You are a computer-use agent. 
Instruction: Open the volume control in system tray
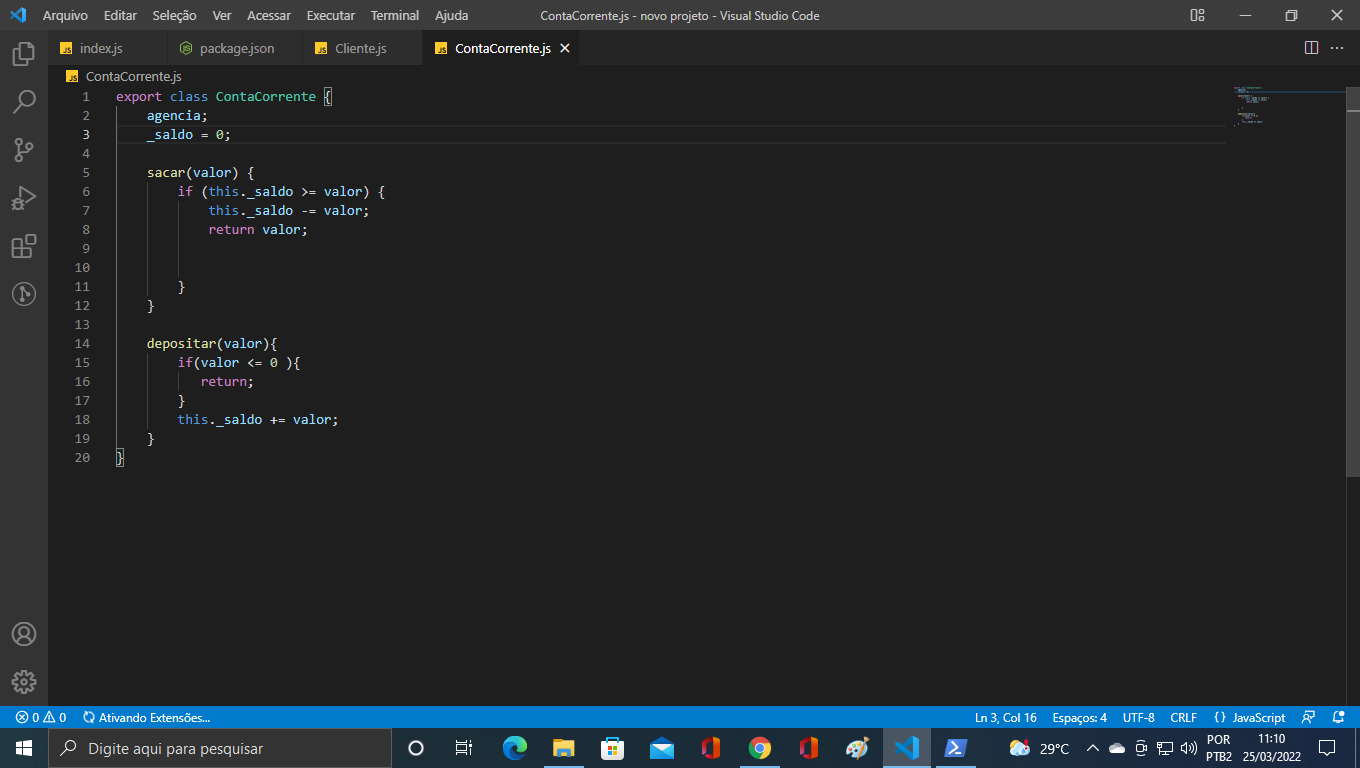1189,748
